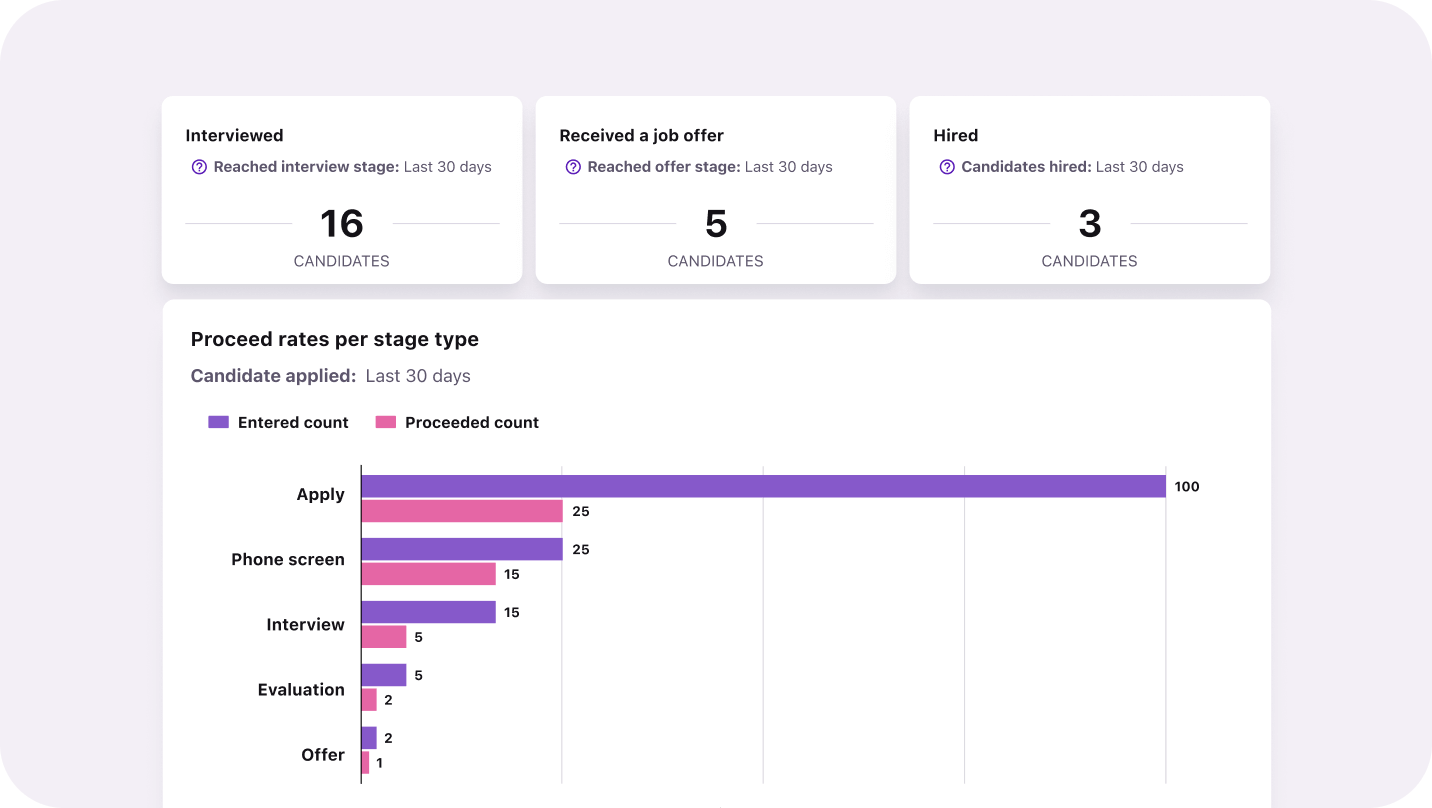This screenshot has width=1432, height=808.
Task: Toggle the Proceeded count legend swatch
Action: click(x=386, y=422)
